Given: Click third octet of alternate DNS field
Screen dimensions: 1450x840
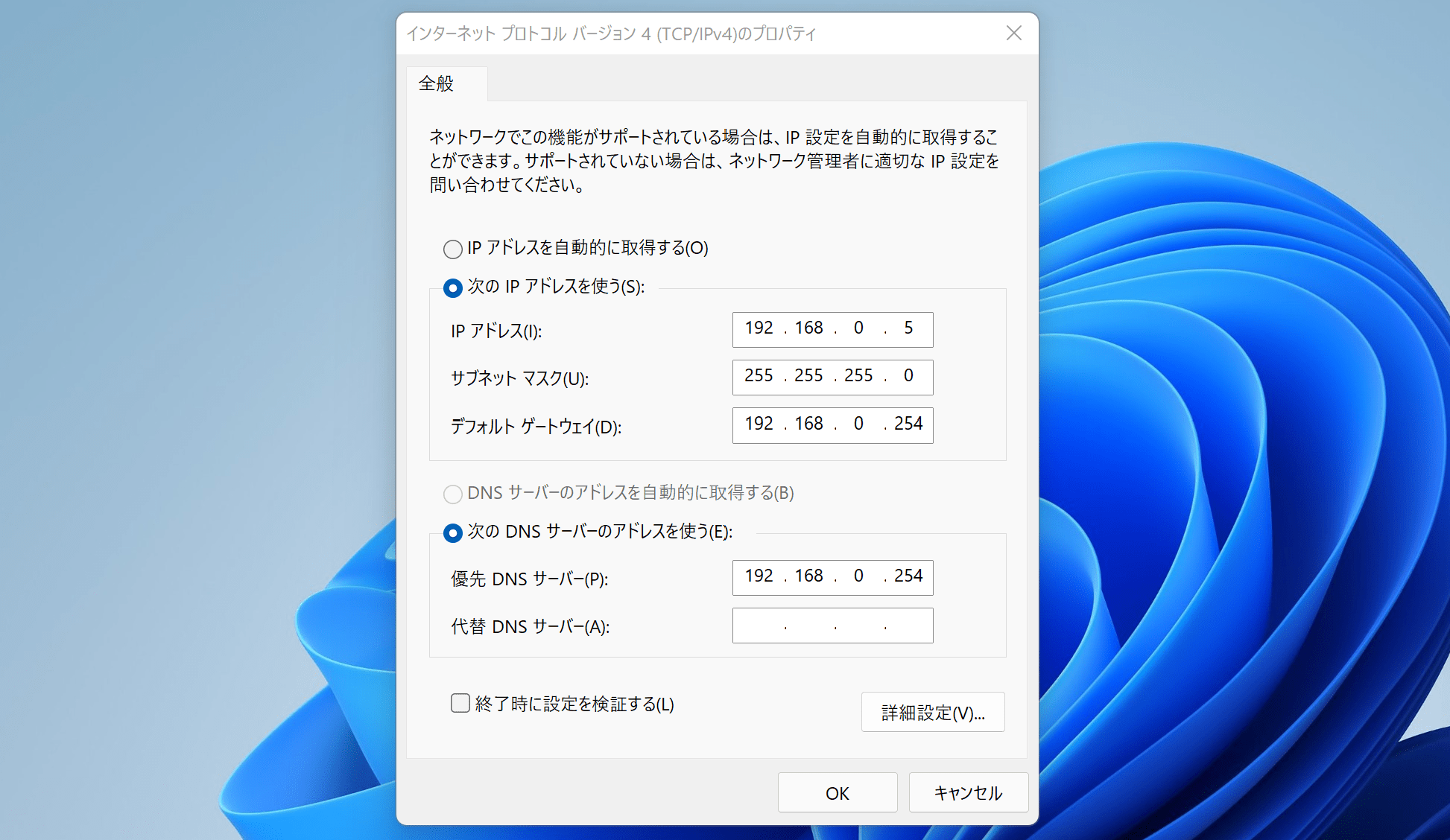Looking at the screenshot, I should [x=859, y=626].
